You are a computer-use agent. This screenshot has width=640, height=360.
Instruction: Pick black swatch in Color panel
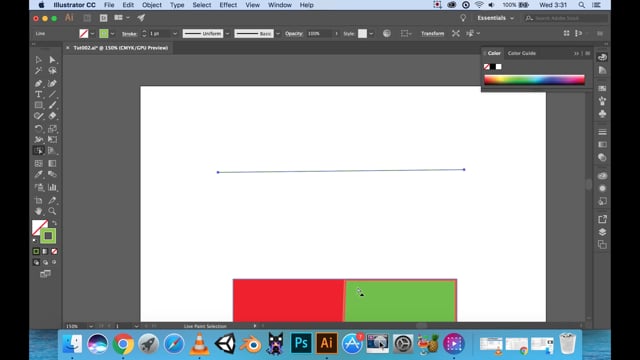coord(493,67)
